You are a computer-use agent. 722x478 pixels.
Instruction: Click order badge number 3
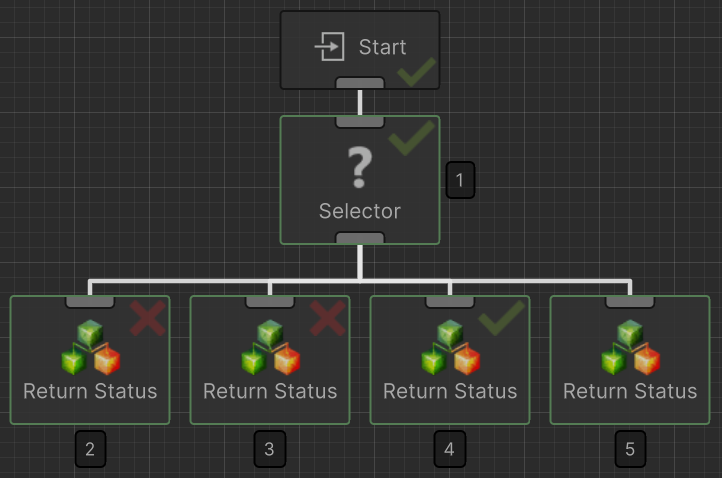269,449
